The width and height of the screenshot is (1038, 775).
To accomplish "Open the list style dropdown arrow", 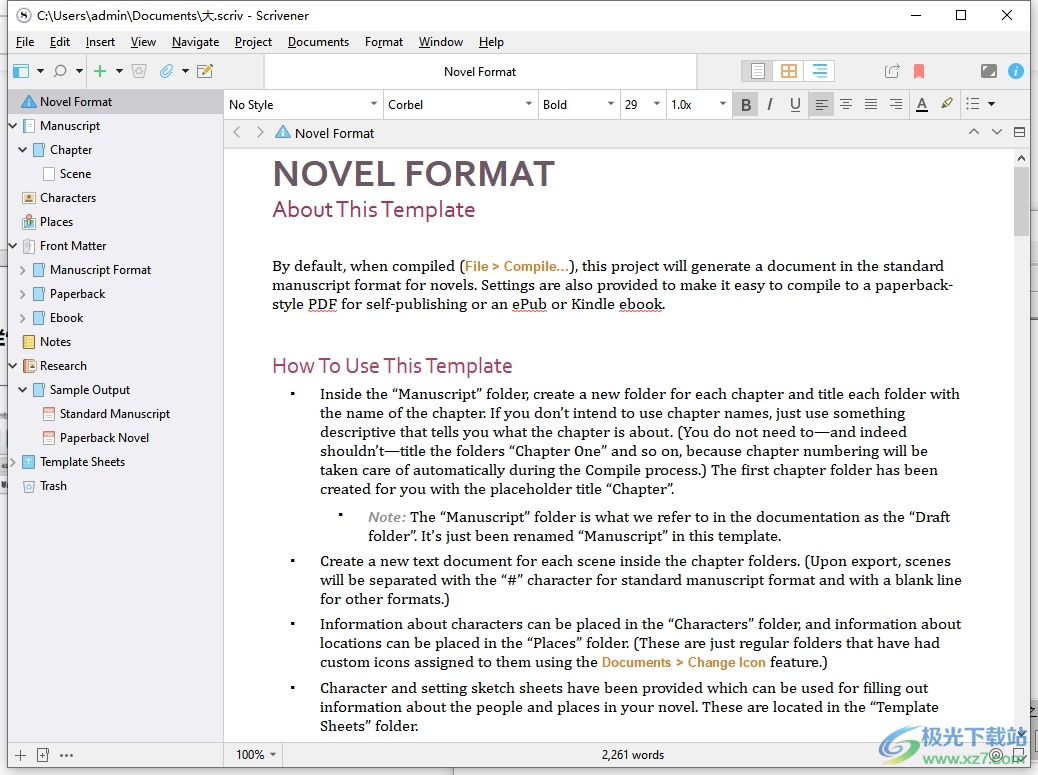I will (992, 104).
